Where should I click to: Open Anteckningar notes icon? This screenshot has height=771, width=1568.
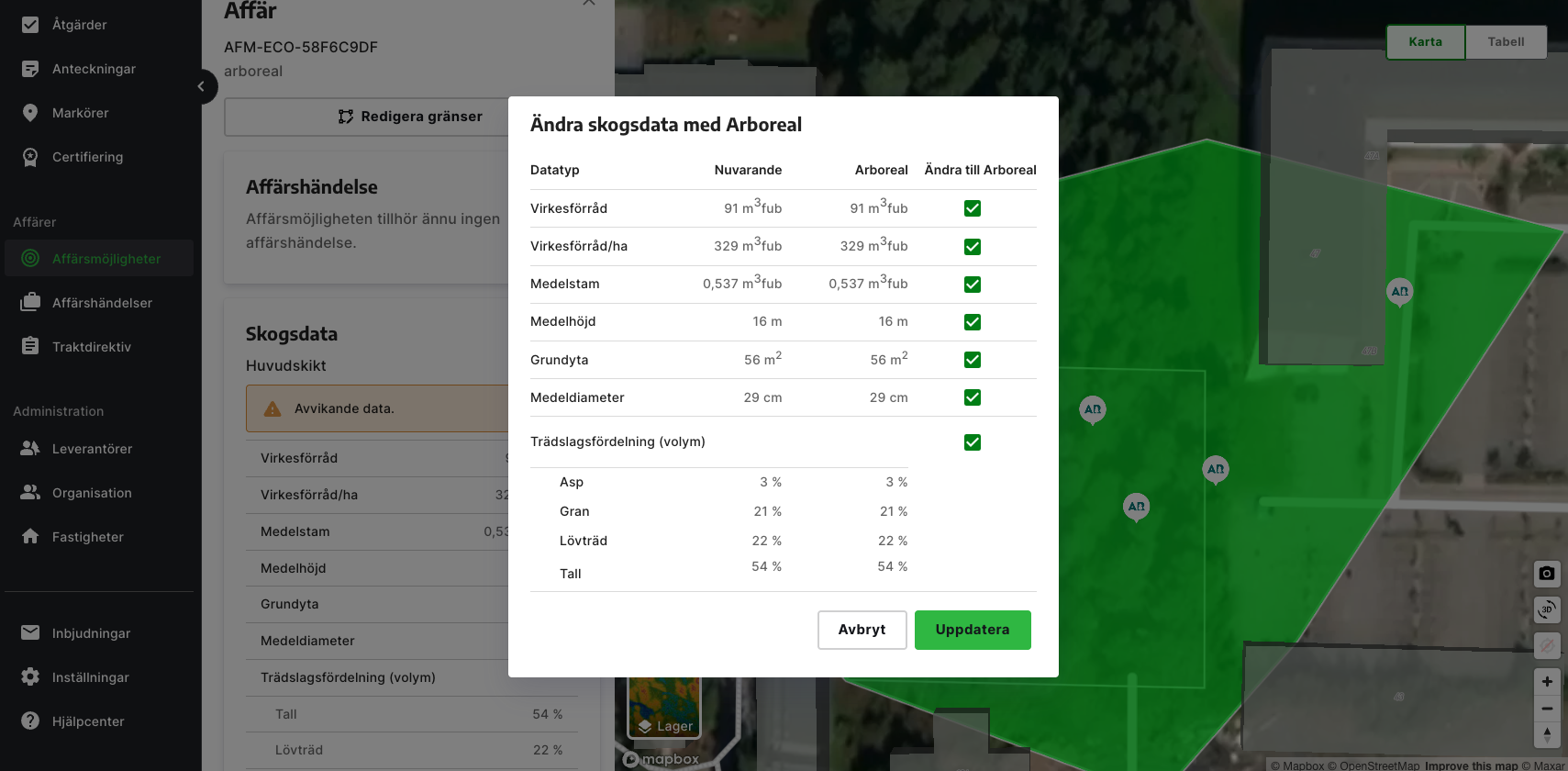click(30, 69)
